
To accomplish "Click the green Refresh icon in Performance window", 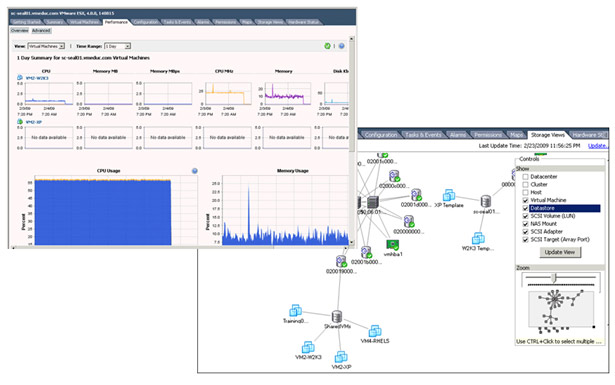I will (x=328, y=46).
